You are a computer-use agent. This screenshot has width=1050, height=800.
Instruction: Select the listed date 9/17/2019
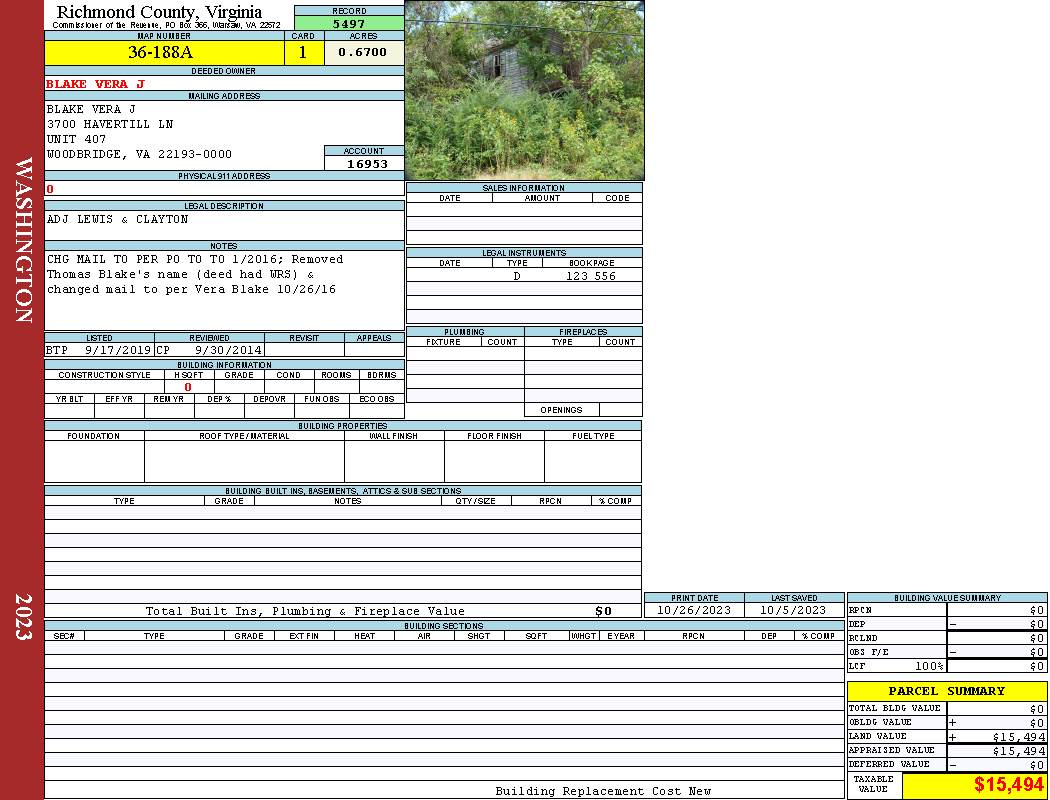pos(118,350)
